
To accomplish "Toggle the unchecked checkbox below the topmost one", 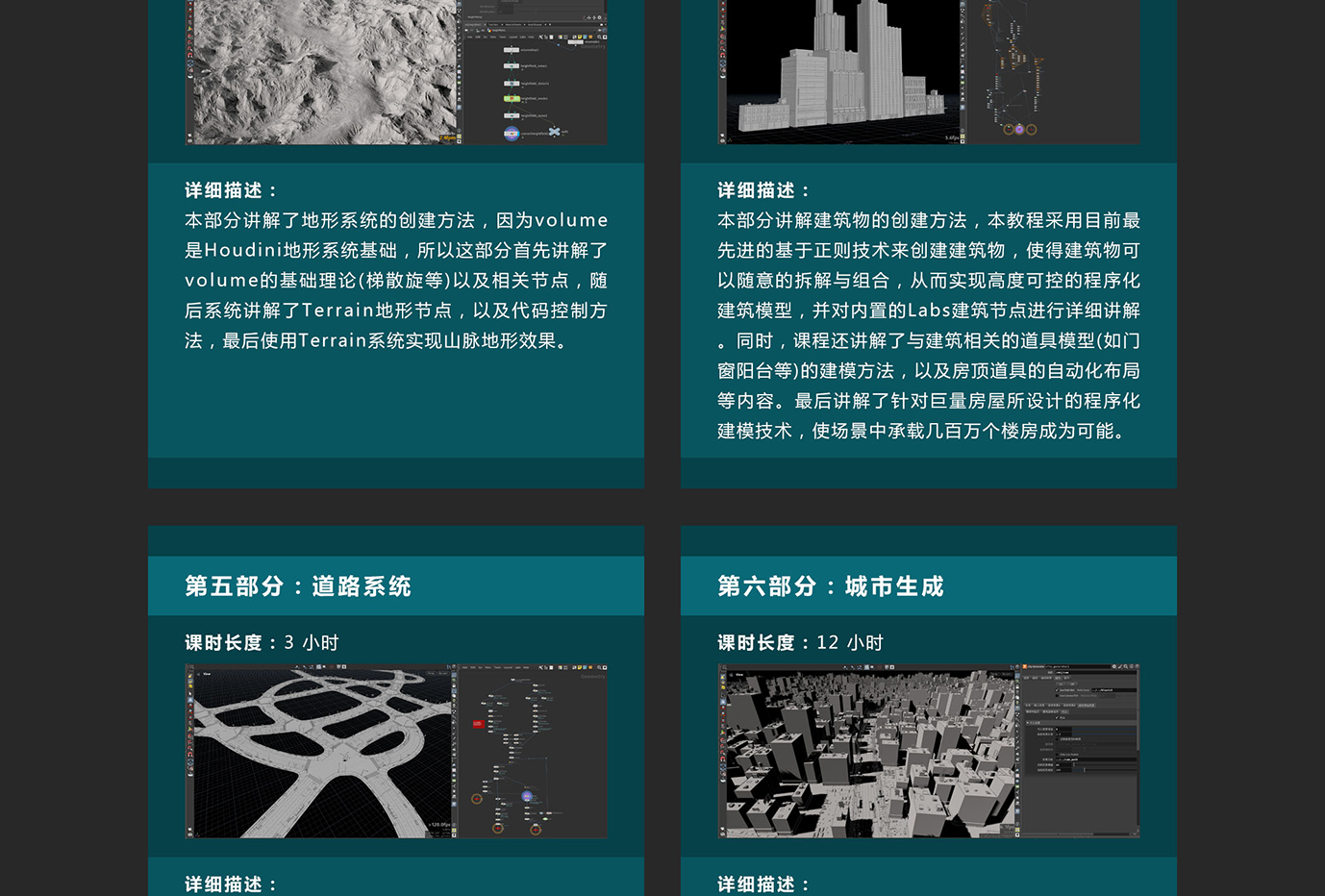I will point(1057,697).
